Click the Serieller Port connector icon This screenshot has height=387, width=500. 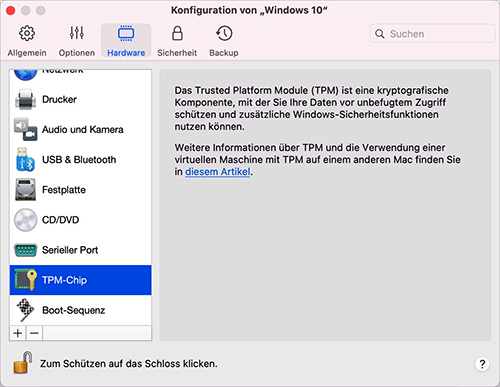[x=26, y=250]
